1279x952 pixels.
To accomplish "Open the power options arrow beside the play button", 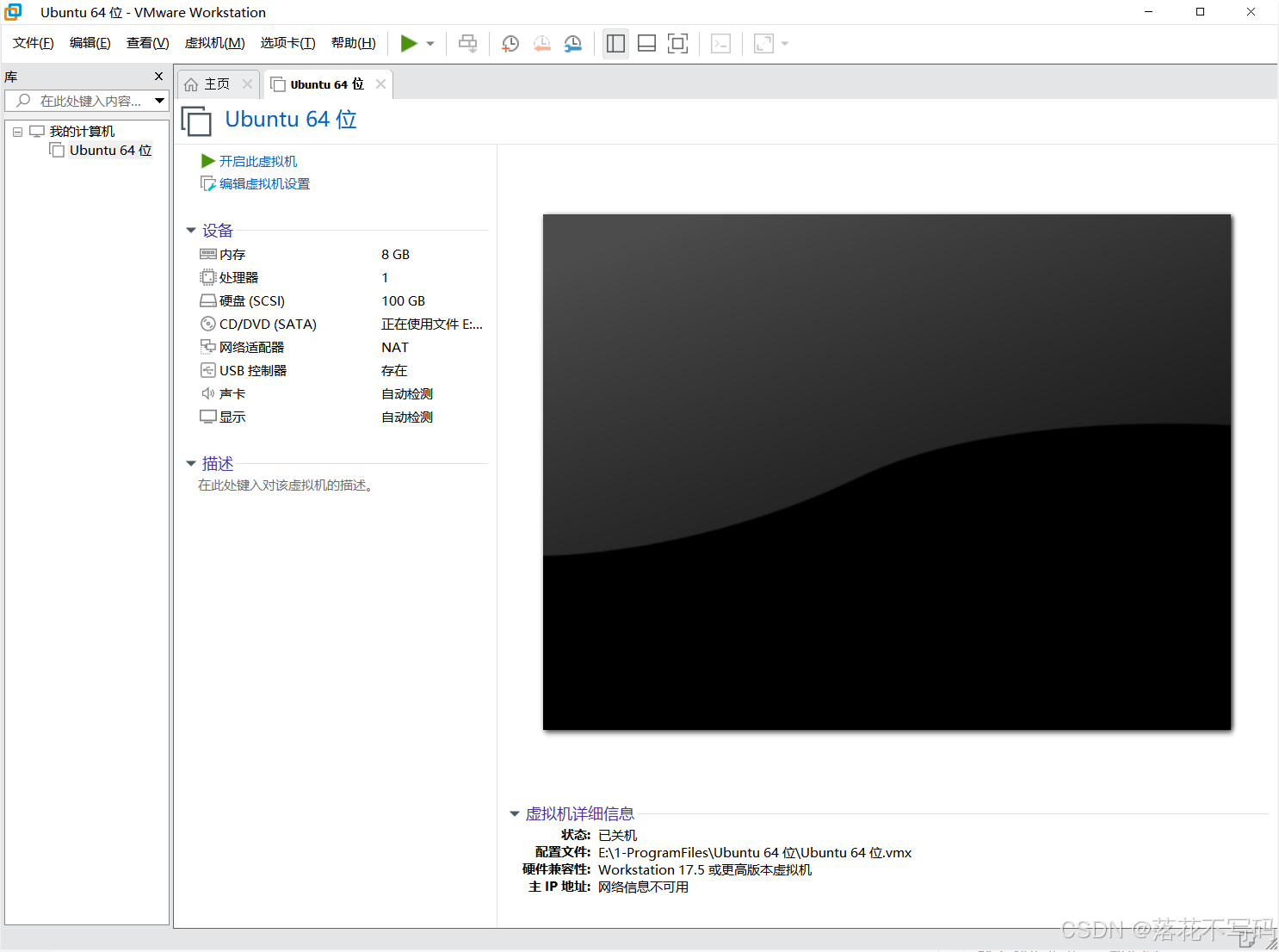I will 430,44.
